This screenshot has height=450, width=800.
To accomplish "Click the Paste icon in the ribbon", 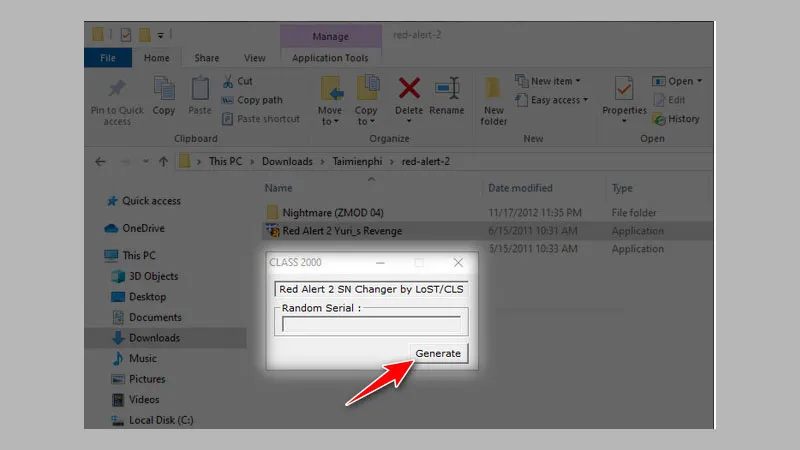I will [x=200, y=92].
